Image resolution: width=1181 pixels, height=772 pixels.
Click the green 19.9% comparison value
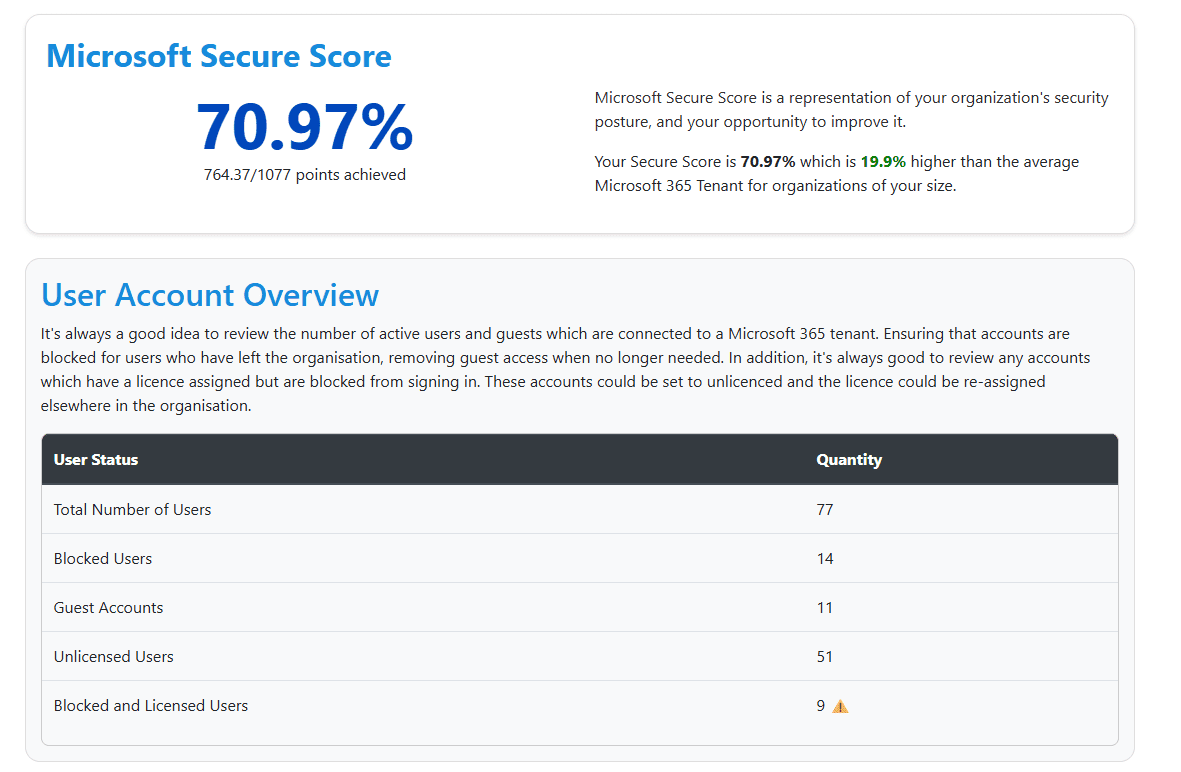click(x=883, y=162)
